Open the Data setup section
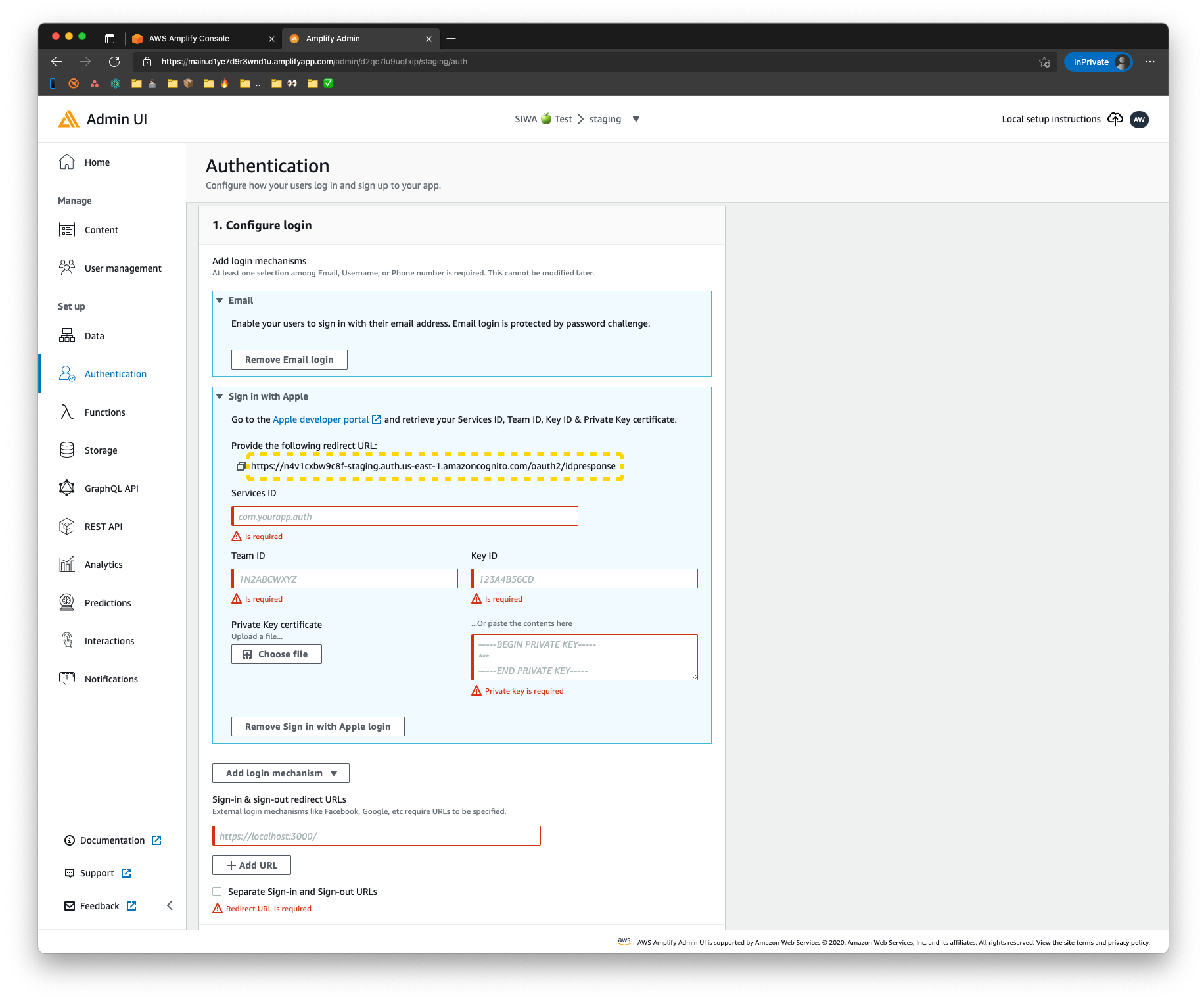The width and height of the screenshot is (1204, 1002). (x=94, y=335)
